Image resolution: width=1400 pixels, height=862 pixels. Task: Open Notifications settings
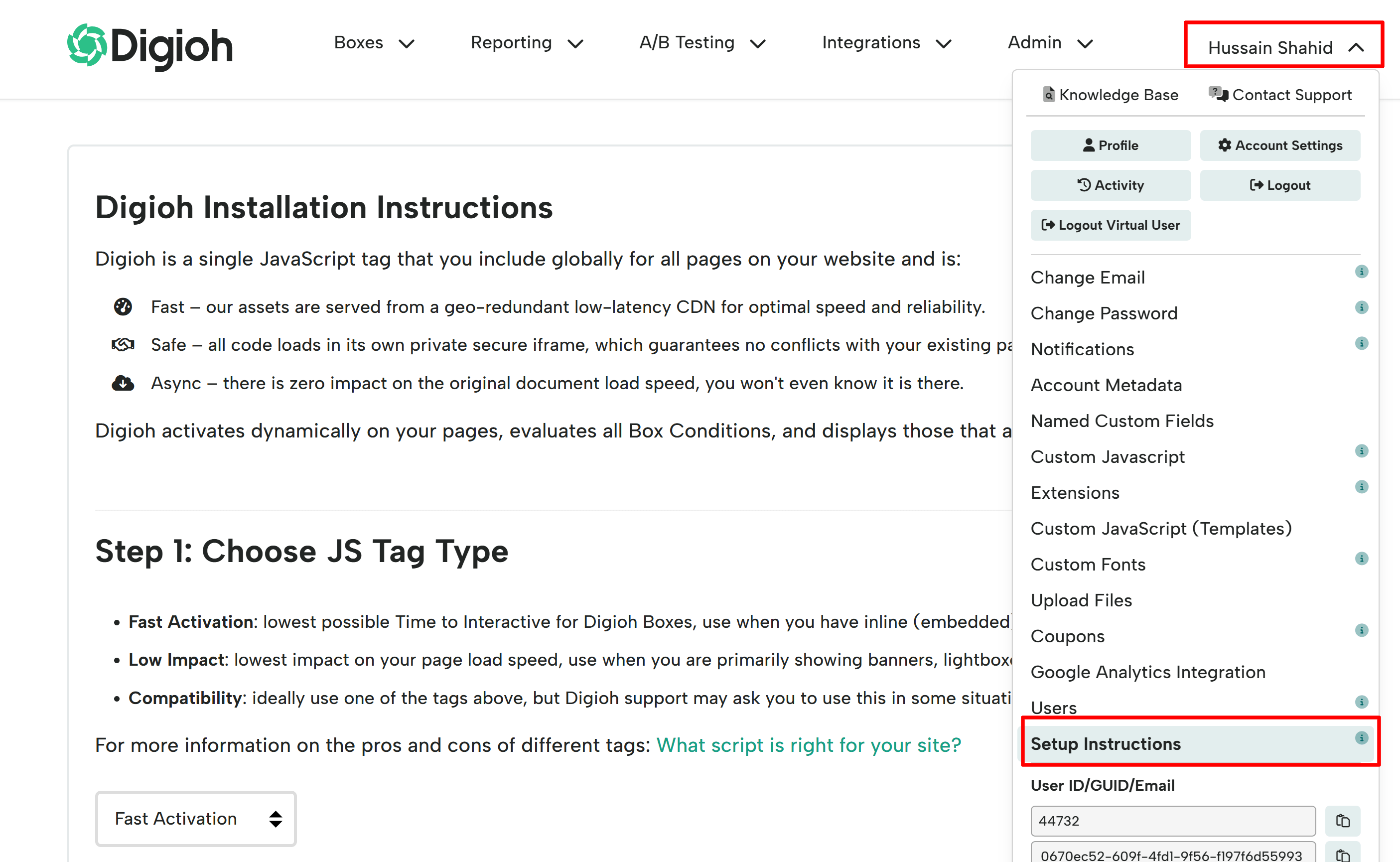click(1083, 349)
